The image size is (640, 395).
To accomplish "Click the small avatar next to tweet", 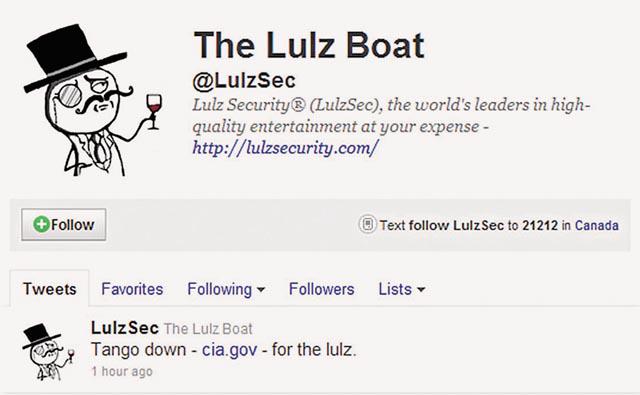I will 48,352.
